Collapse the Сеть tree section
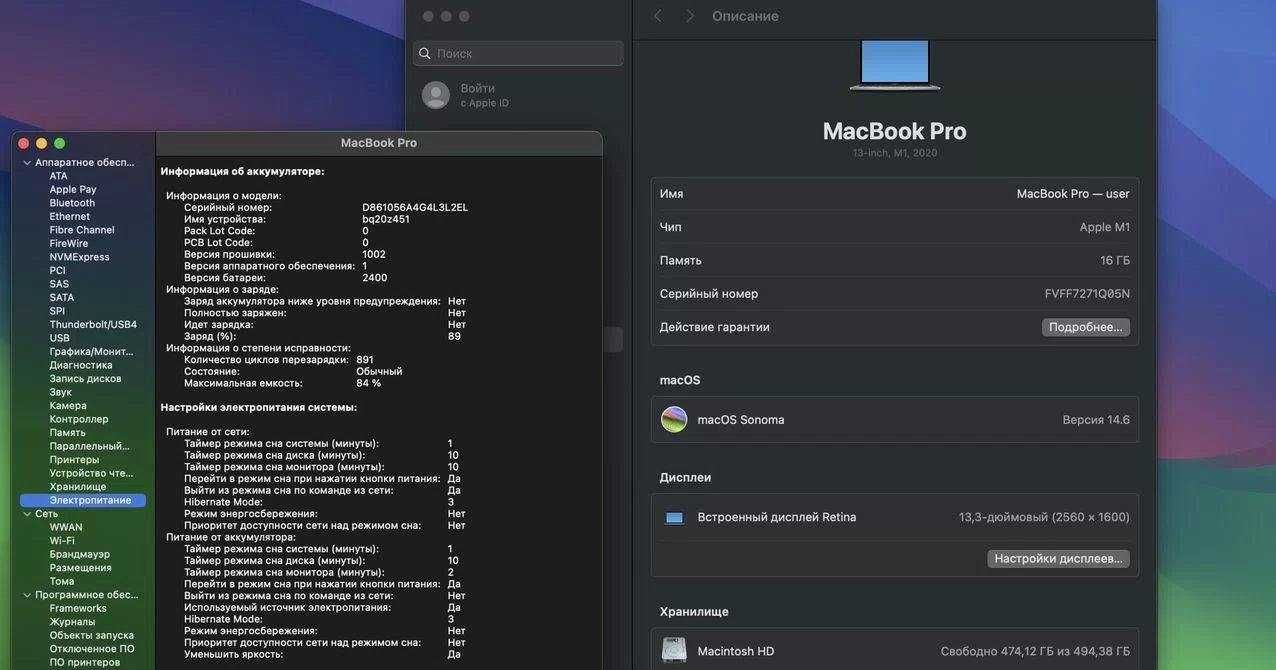 [27, 514]
